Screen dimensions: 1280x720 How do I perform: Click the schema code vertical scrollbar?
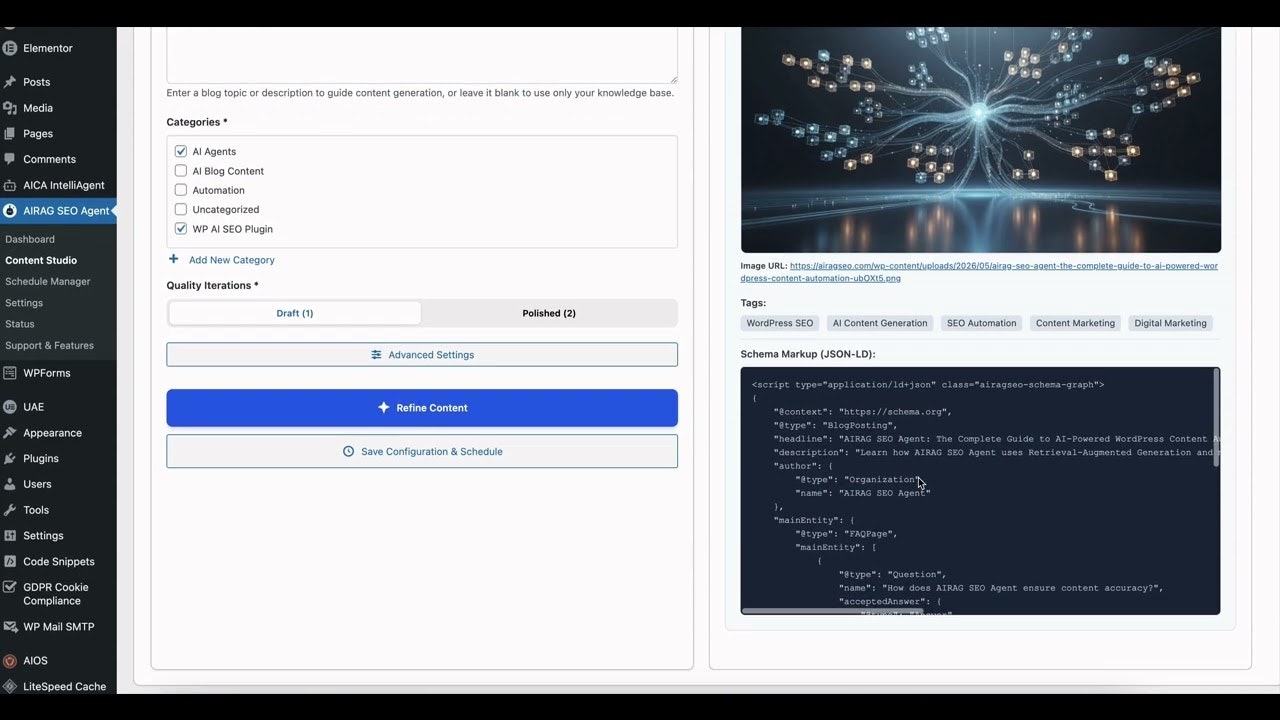click(1216, 418)
